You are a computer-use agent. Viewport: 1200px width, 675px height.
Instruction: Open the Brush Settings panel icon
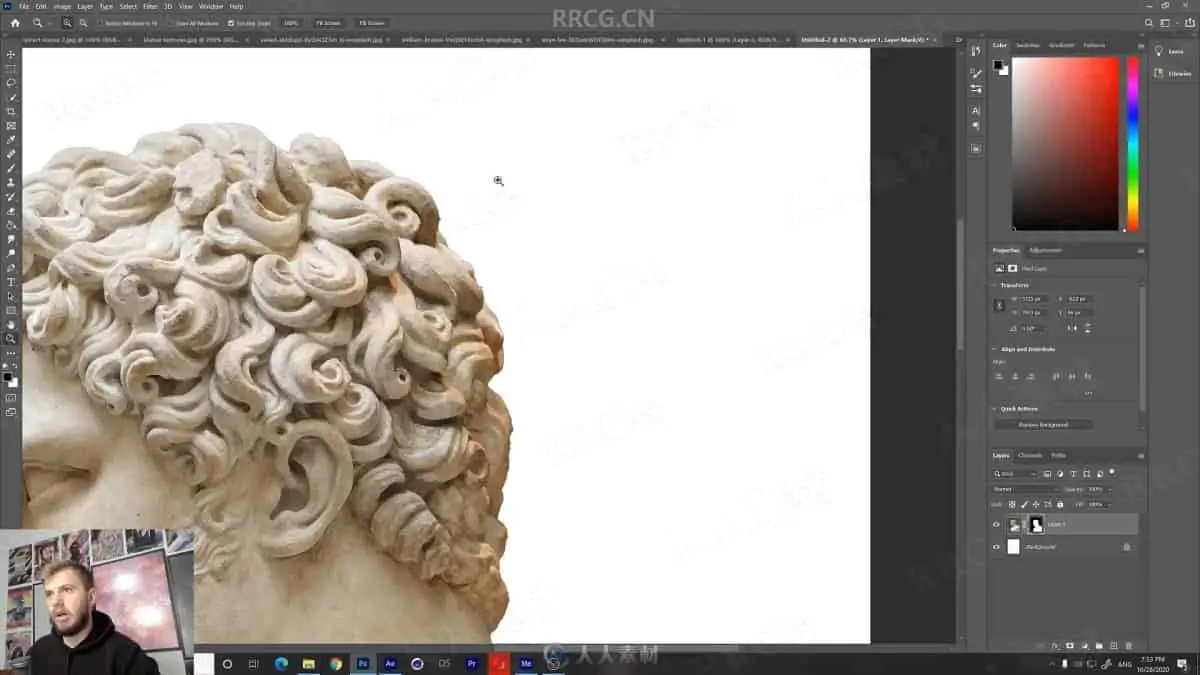976,74
